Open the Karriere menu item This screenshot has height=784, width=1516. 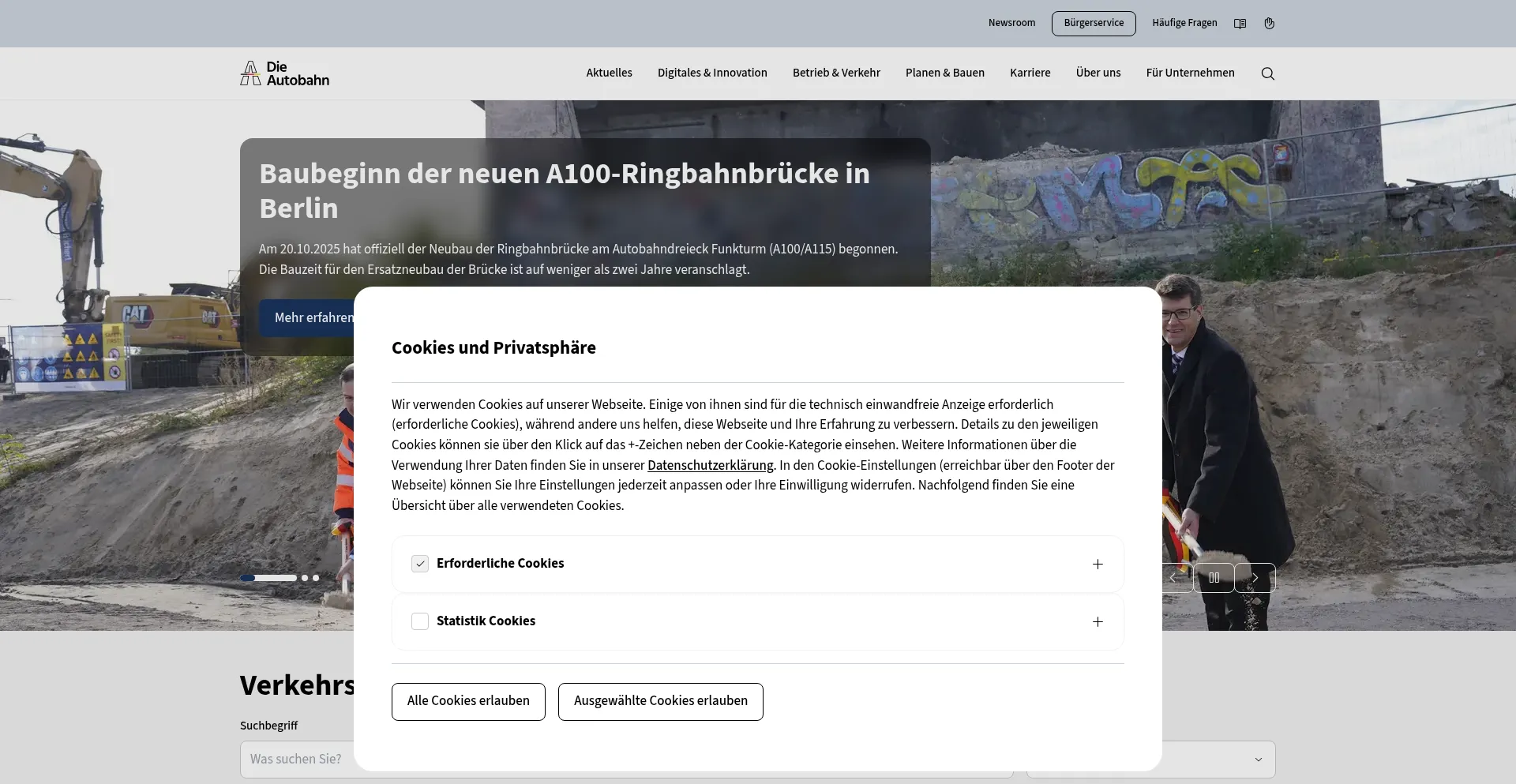pos(1030,73)
